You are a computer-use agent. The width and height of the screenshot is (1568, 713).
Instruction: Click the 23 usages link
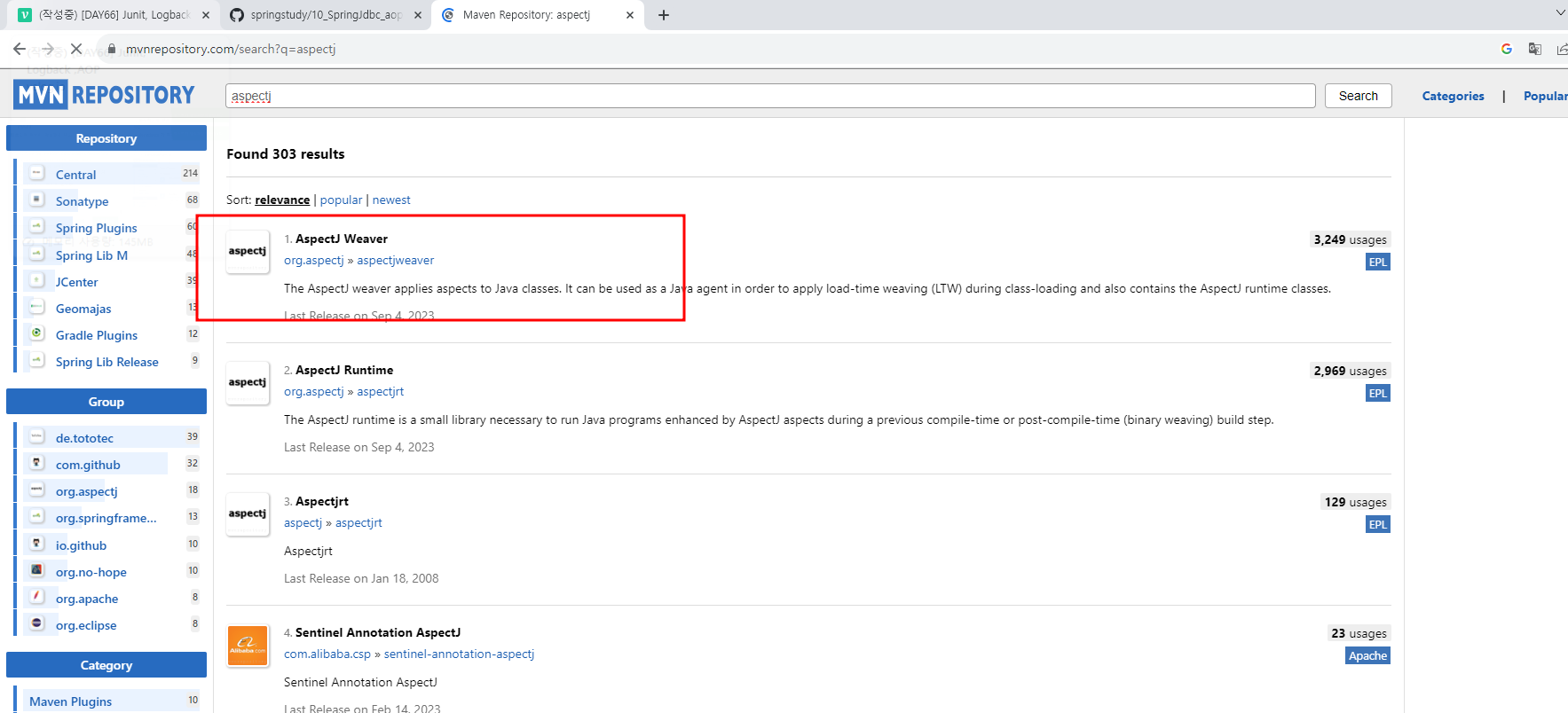click(x=1359, y=633)
